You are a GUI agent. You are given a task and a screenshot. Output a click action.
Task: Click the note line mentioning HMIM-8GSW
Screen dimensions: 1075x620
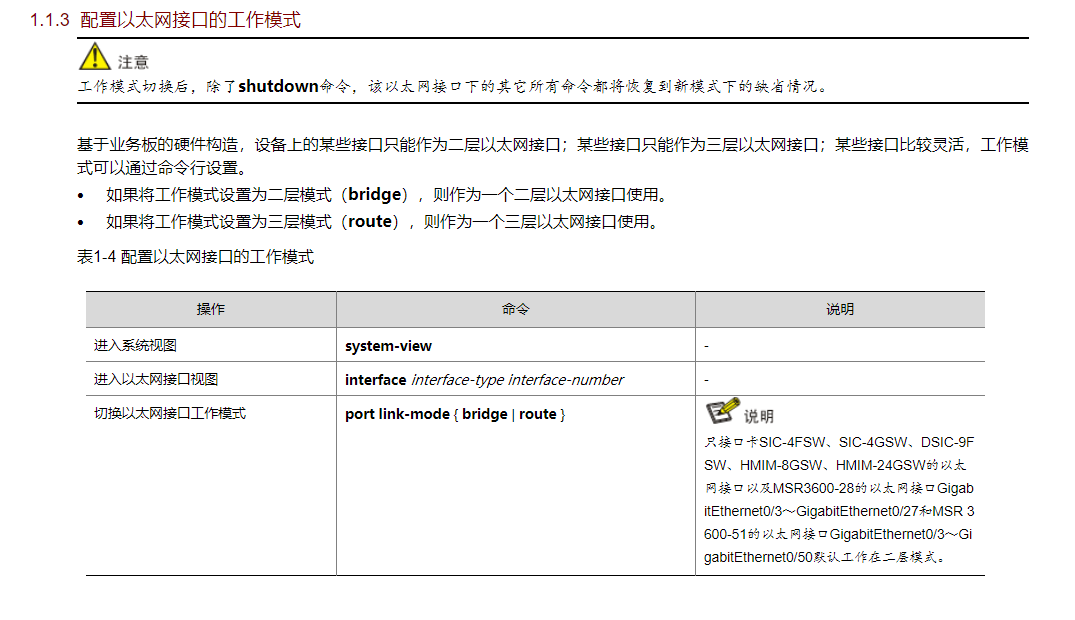(x=835, y=465)
